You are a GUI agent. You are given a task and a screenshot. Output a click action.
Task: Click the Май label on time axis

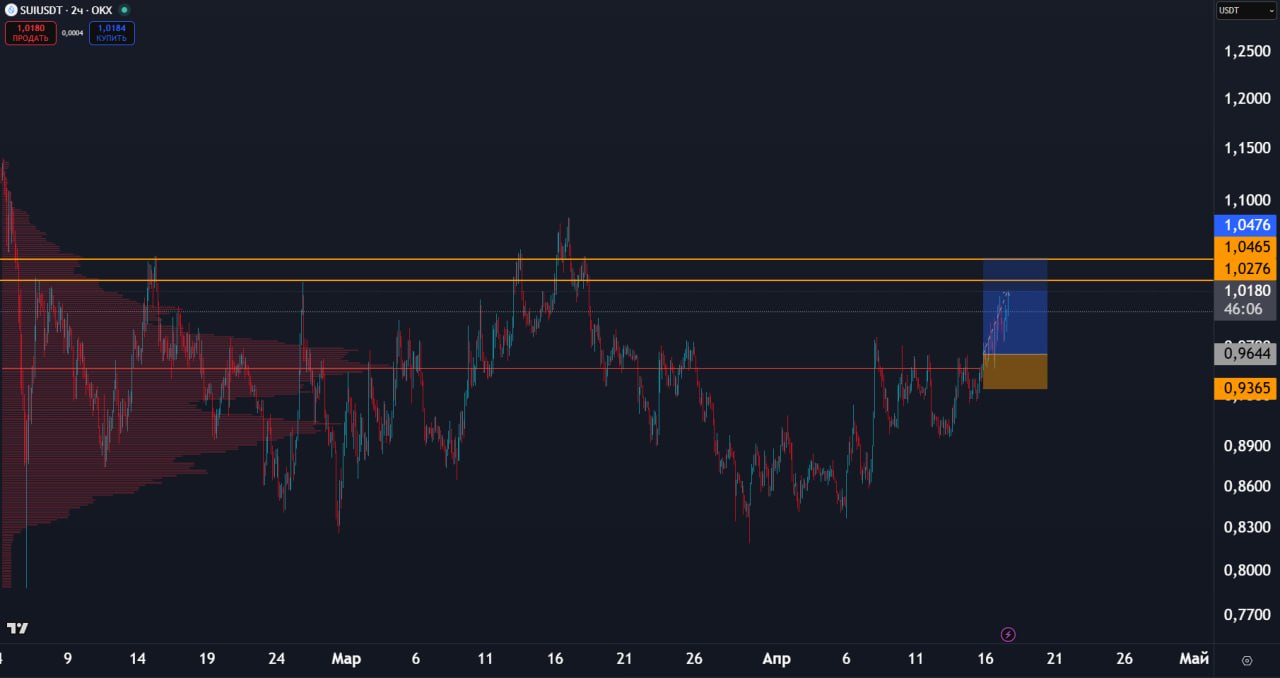(x=1193, y=659)
